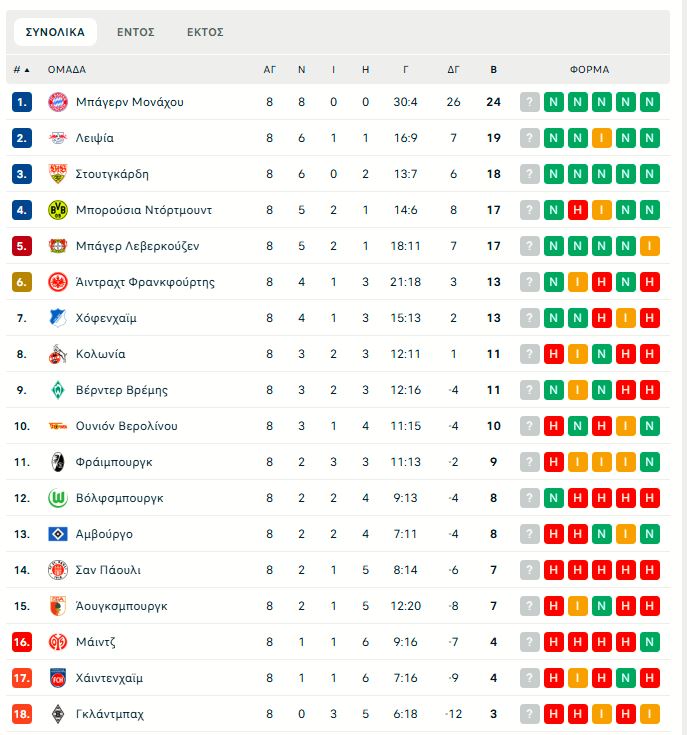The image size is (687, 735).
Task: Click the Eintracht Frankfurt club logo
Action: 57,282
